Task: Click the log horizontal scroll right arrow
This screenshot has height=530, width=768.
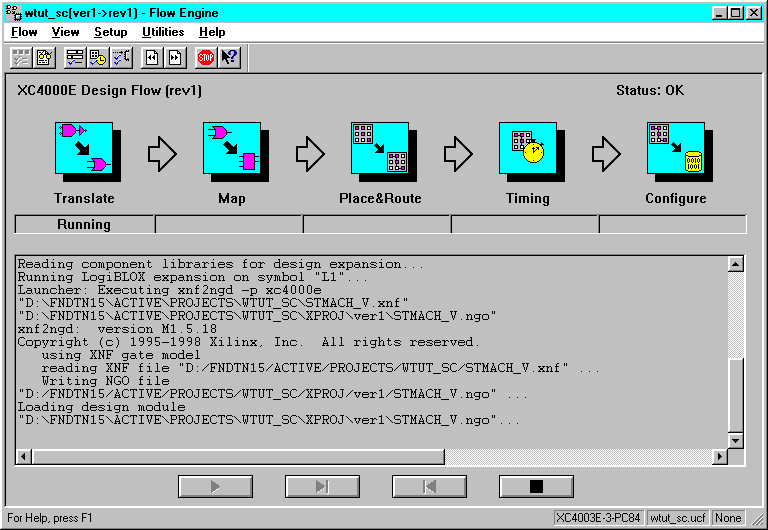Action: click(x=720, y=457)
